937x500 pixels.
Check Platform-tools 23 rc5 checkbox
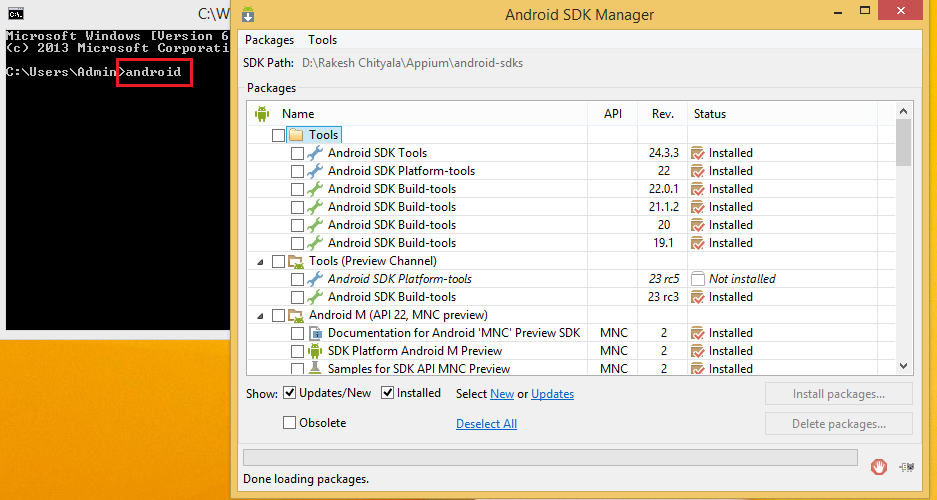[297, 278]
